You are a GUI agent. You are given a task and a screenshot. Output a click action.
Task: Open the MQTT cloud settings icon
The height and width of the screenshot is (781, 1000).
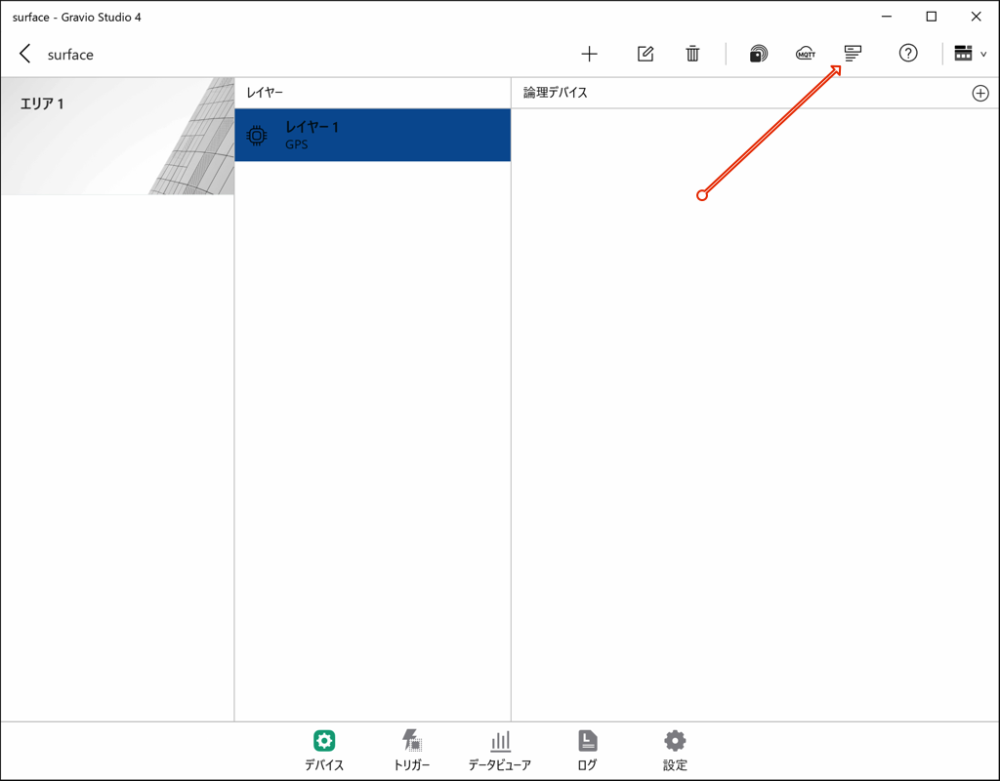[806, 54]
